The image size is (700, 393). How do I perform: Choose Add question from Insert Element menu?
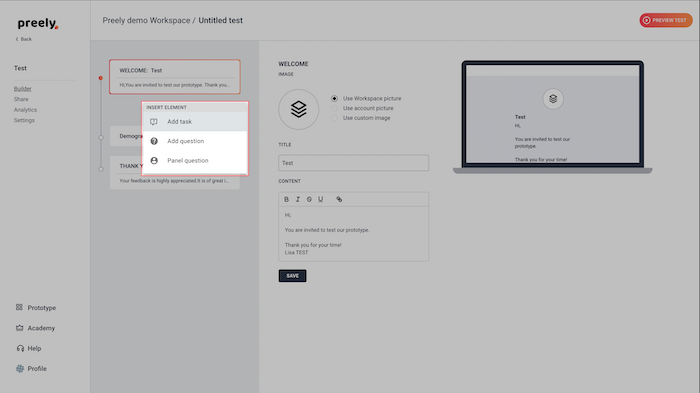[195, 141]
